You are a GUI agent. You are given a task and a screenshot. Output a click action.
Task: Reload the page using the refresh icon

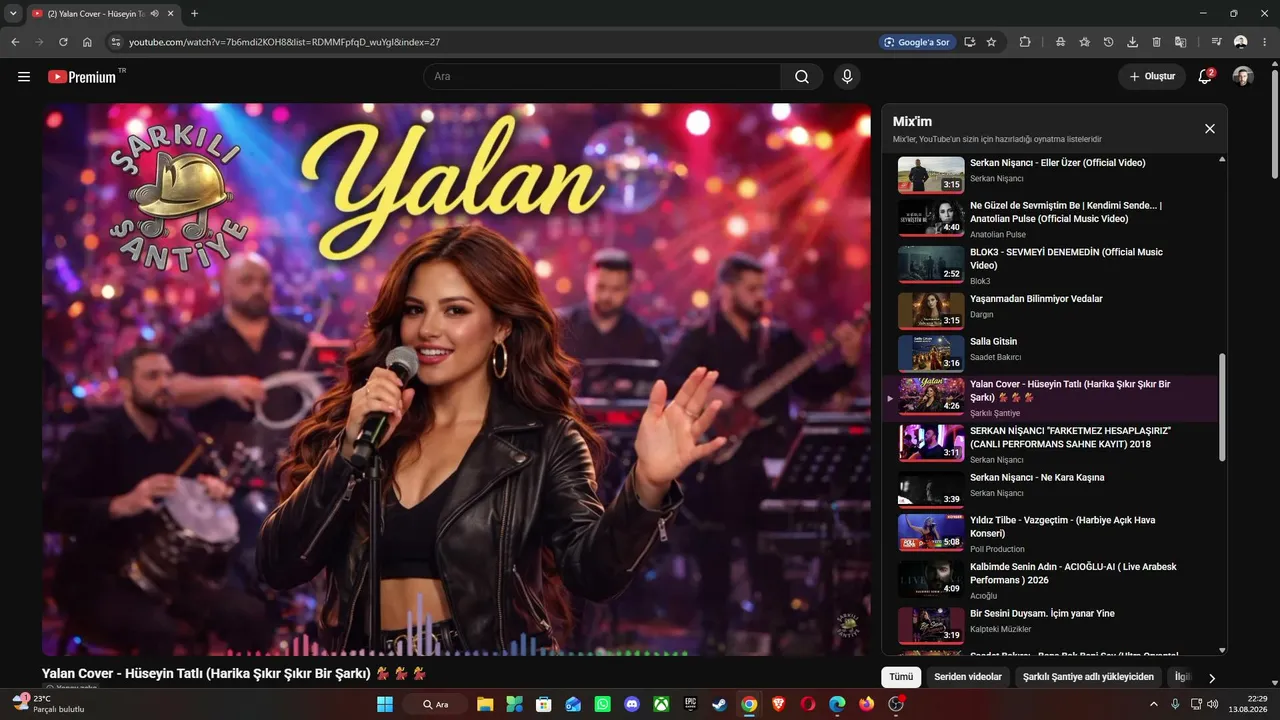coord(63,42)
